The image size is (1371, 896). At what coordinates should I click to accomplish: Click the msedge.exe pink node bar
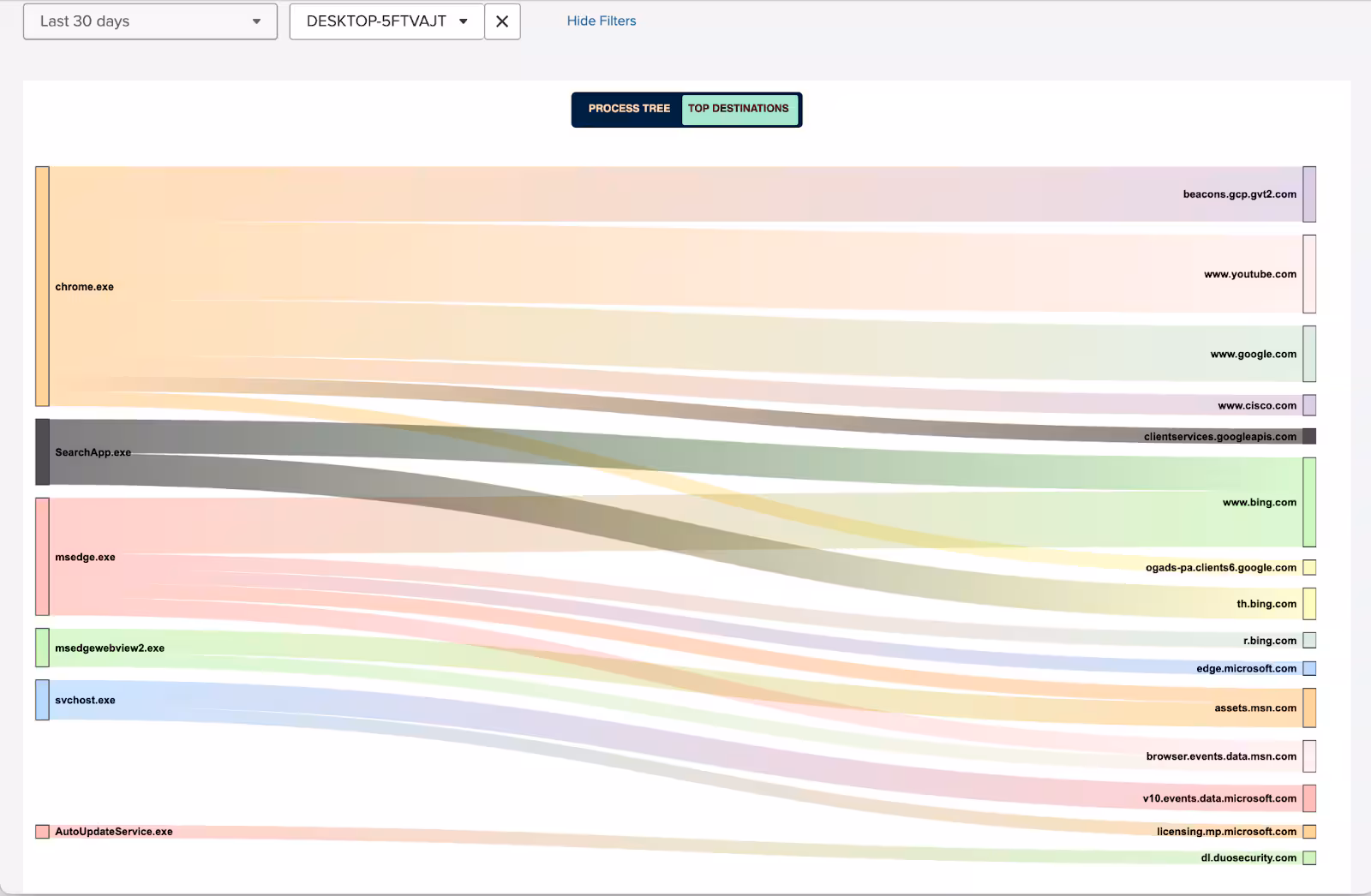pyautogui.click(x=42, y=557)
